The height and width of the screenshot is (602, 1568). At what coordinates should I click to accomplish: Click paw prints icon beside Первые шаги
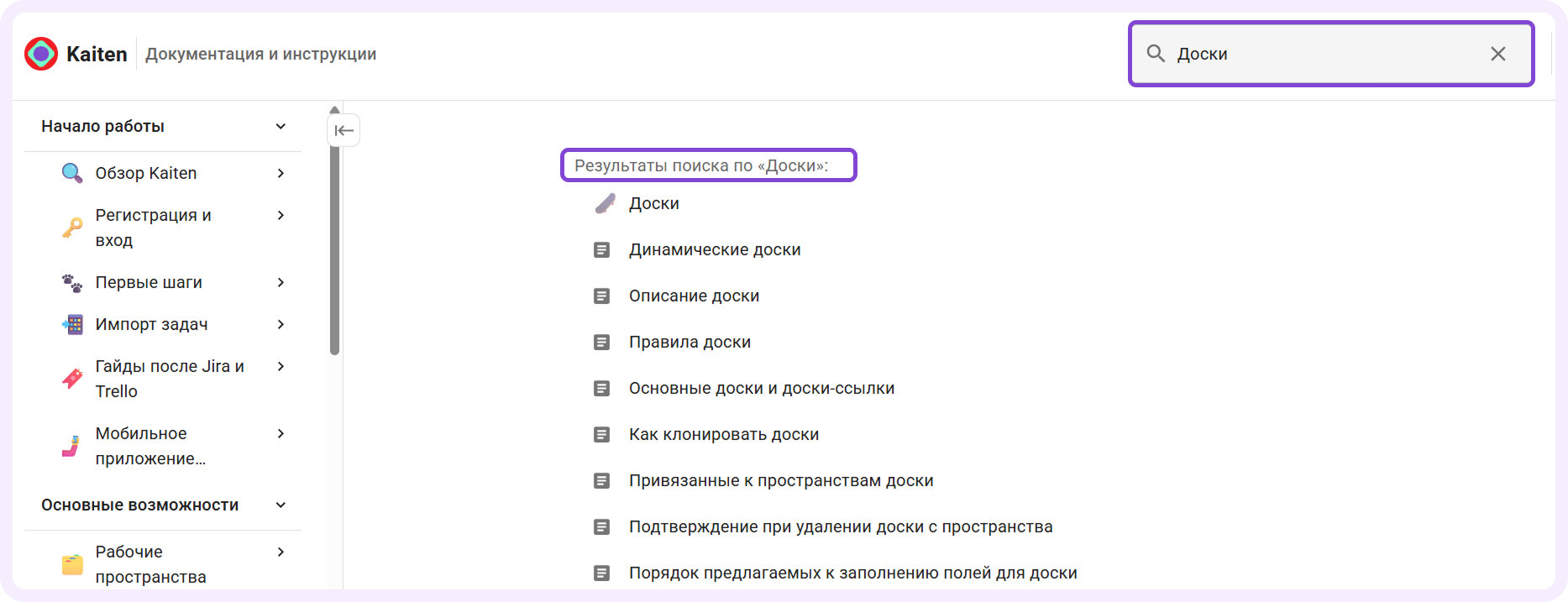[x=72, y=283]
